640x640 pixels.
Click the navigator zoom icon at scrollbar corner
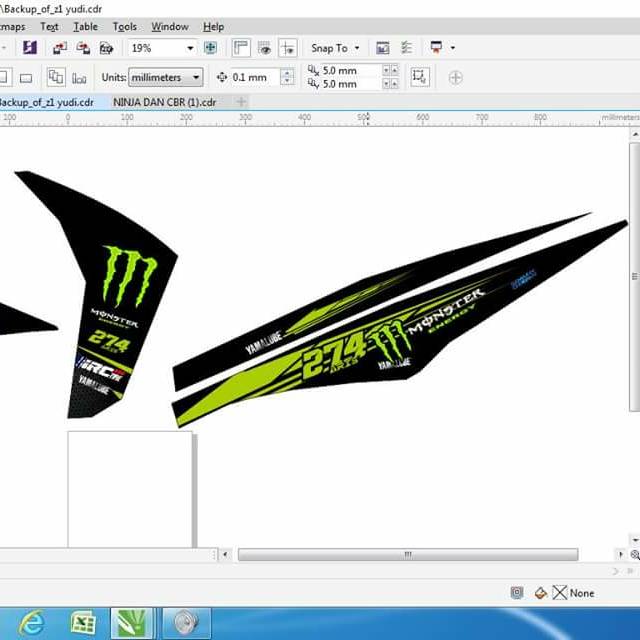(x=635, y=555)
